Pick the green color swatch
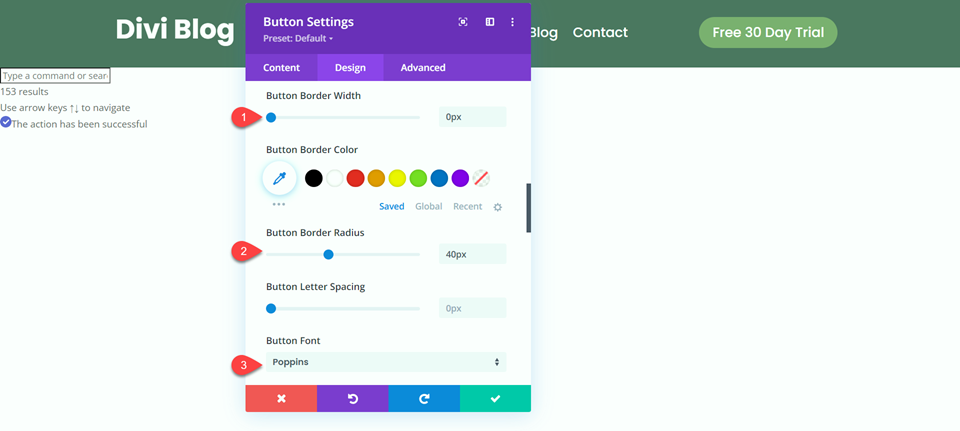The width and height of the screenshot is (960, 431). tap(418, 178)
